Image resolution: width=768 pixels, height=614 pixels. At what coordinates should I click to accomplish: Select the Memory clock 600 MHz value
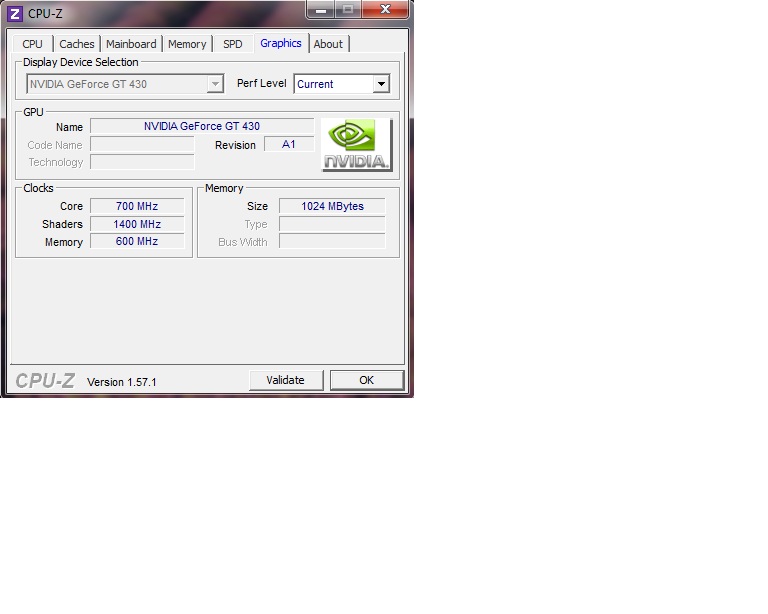point(137,241)
